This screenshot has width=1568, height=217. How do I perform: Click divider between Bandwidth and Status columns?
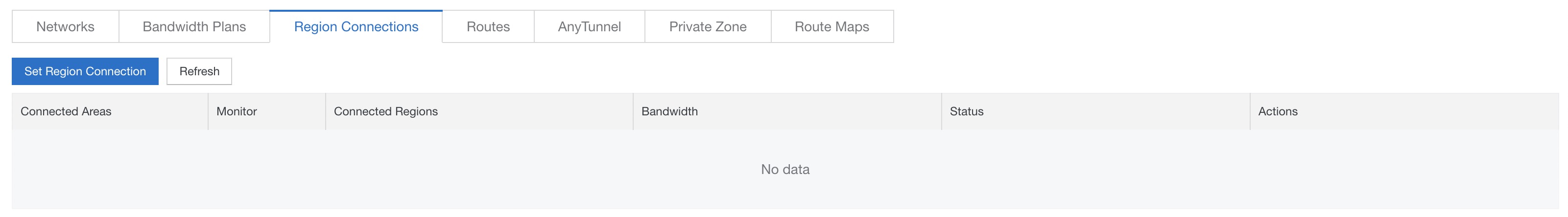[942, 111]
